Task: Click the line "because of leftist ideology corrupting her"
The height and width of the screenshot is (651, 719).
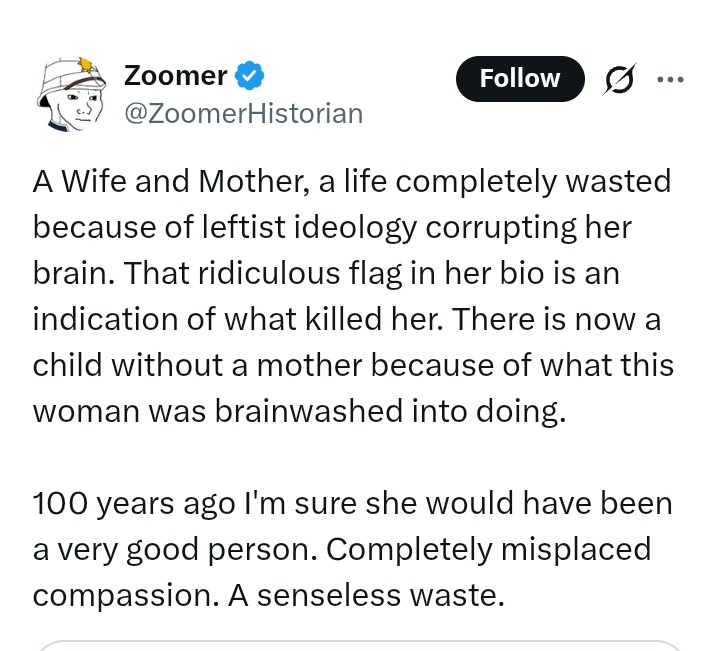Action: tap(332, 227)
